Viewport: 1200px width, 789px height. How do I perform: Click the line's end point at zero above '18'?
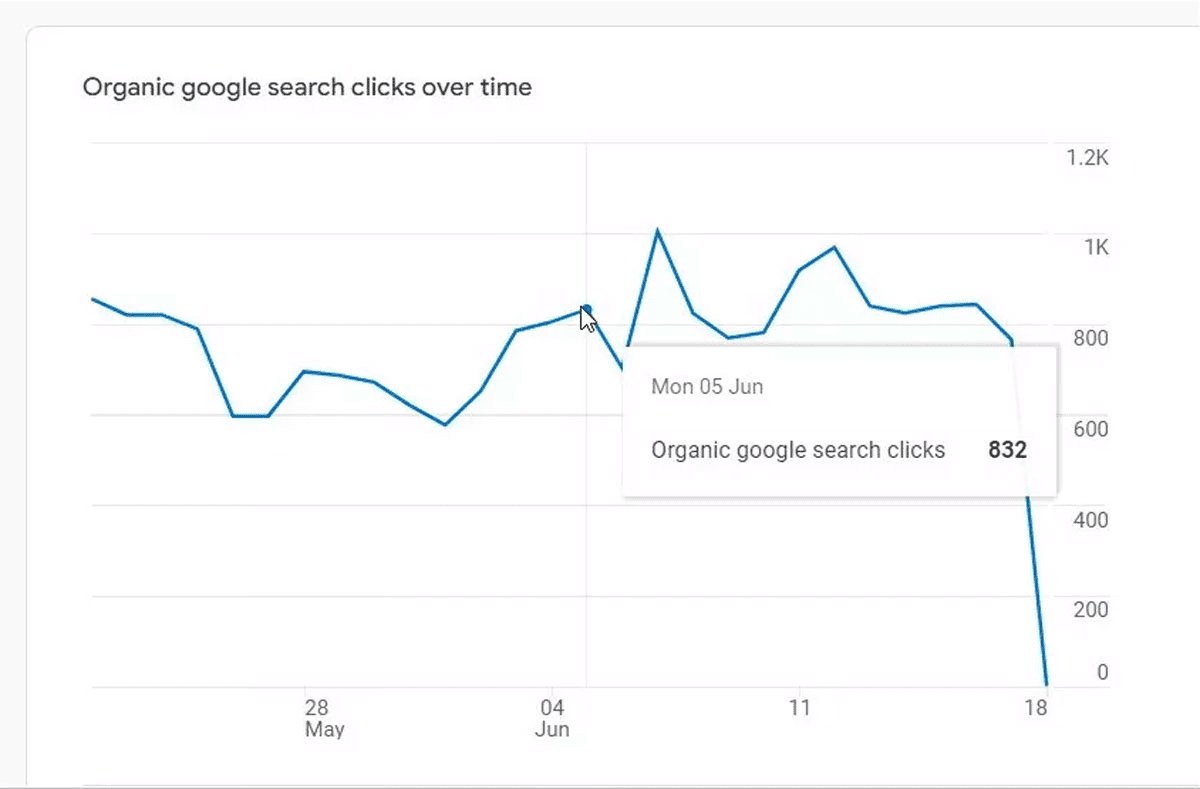coord(1046,685)
